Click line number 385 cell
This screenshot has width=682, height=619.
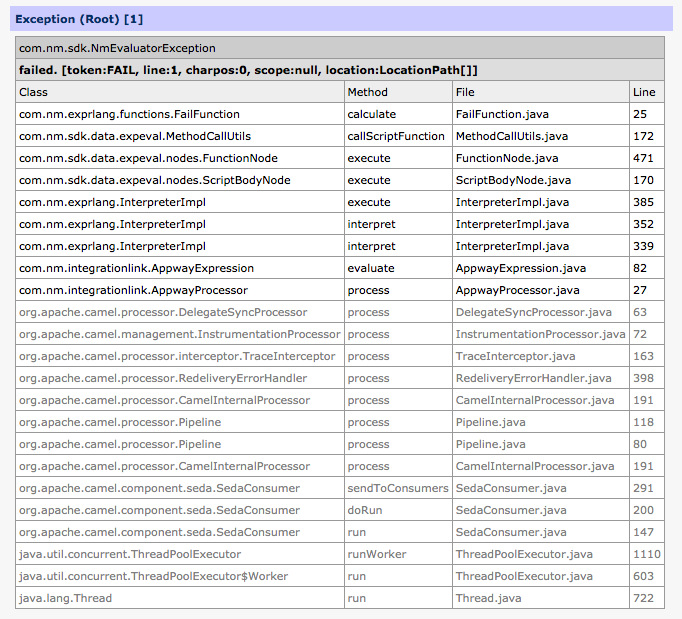coord(647,202)
